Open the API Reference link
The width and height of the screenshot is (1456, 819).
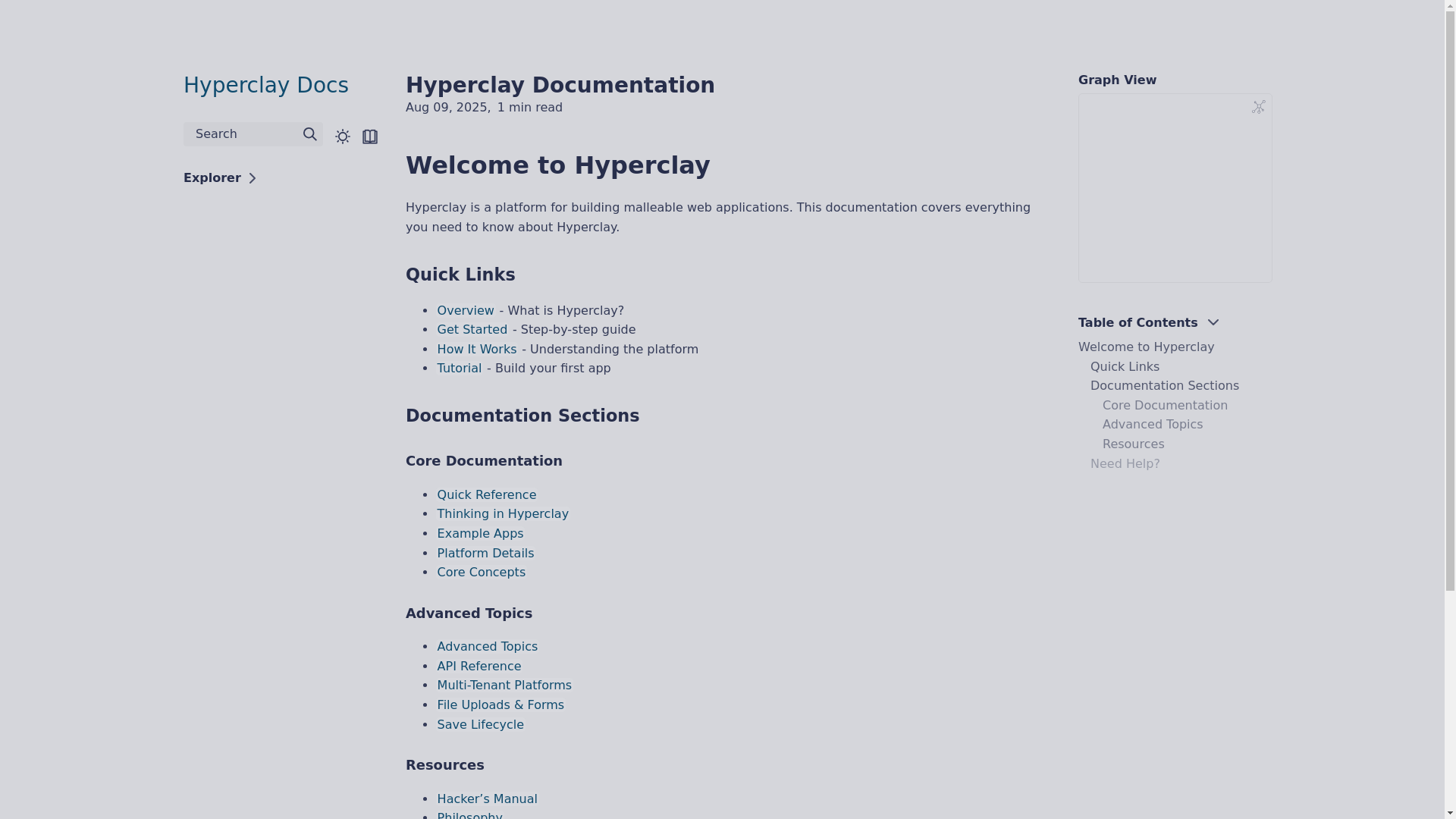point(479,667)
